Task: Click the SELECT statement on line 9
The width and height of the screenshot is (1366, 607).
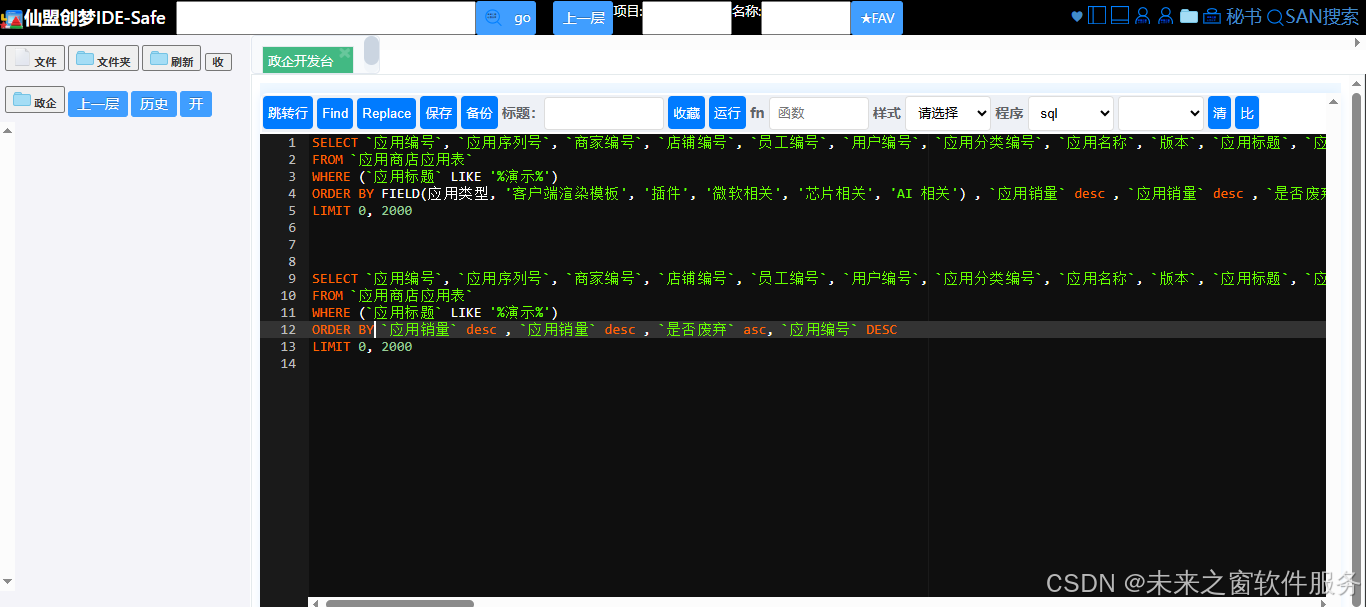Action: coord(819,278)
